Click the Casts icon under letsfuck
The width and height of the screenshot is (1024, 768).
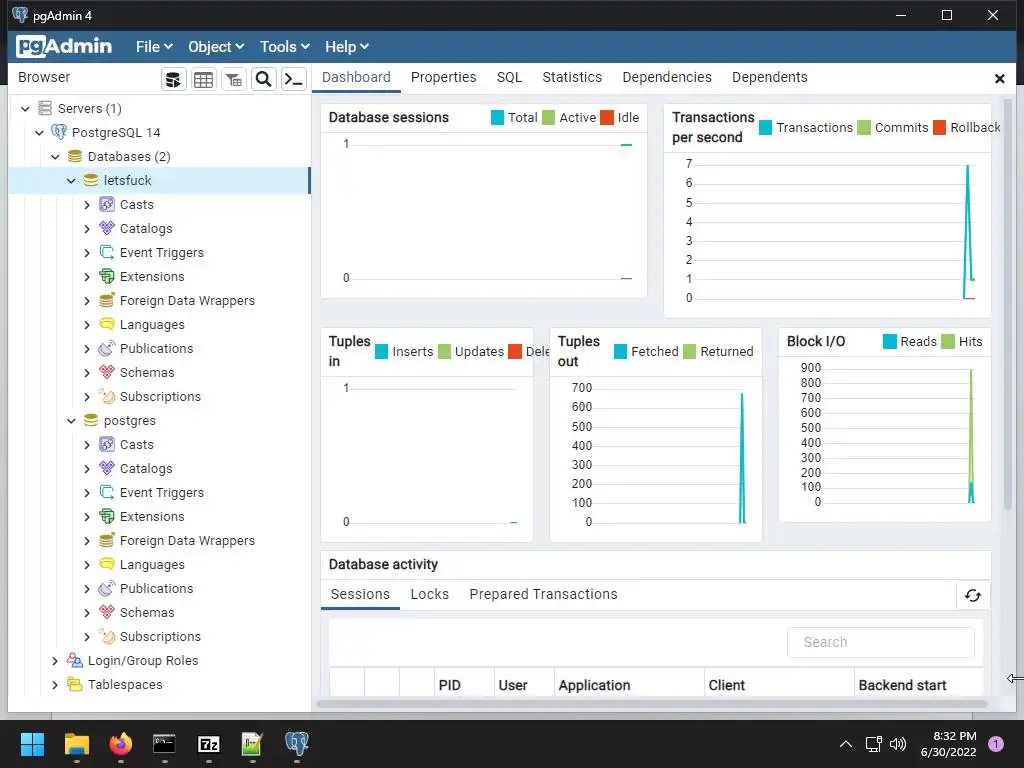107,204
